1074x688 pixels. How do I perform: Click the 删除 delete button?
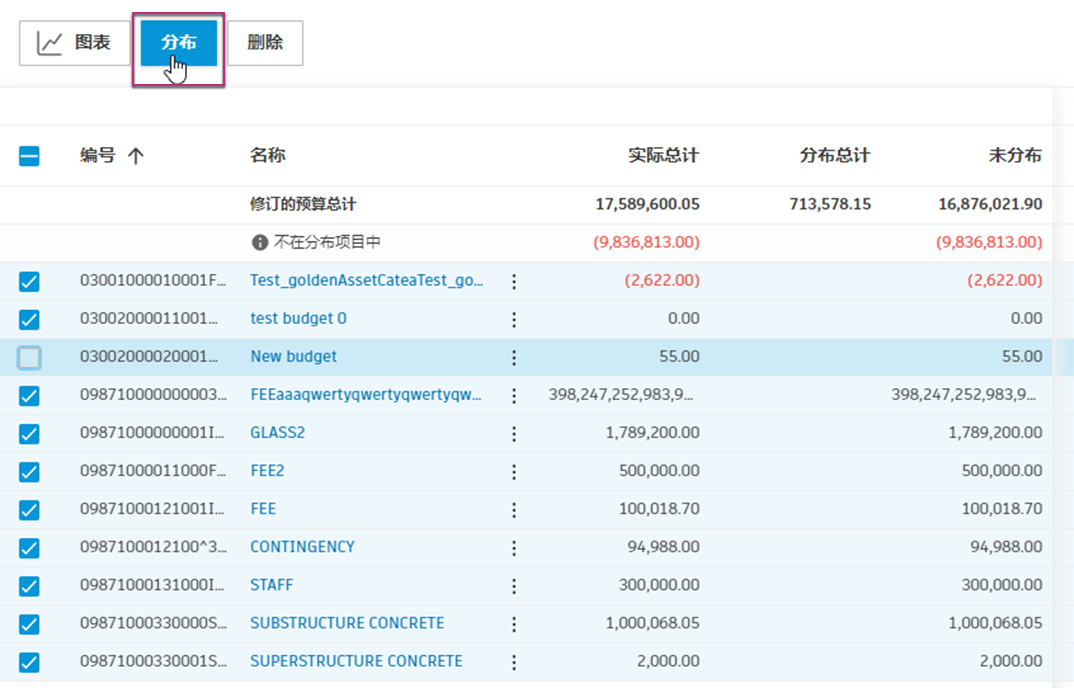(265, 43)
